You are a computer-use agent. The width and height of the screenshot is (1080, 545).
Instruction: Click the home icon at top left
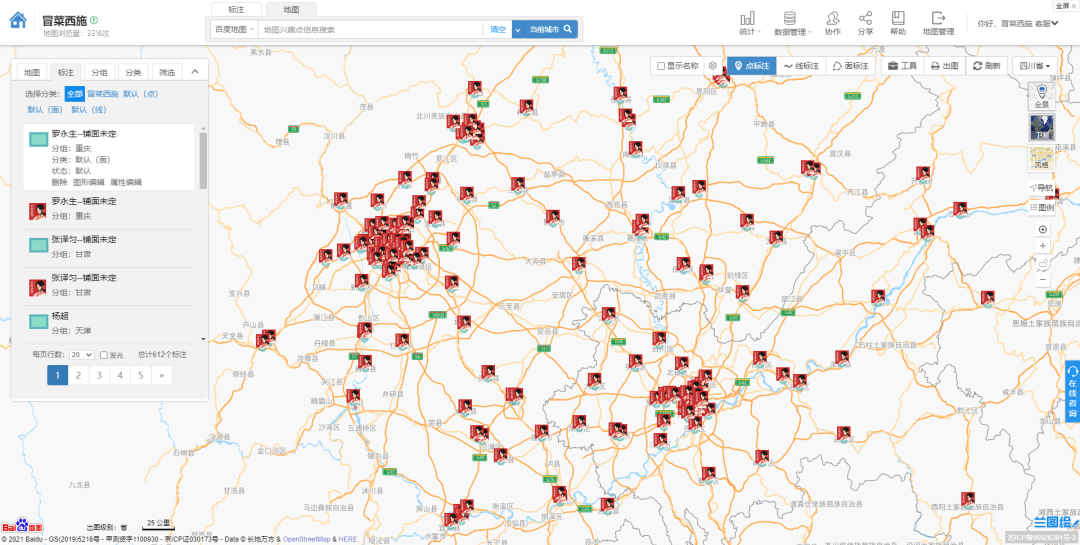coord(18,22)
